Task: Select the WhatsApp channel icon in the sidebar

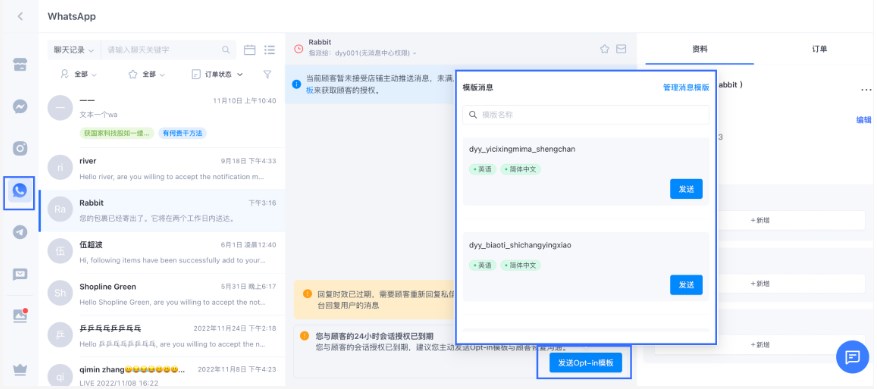Action: coord(20,191)
